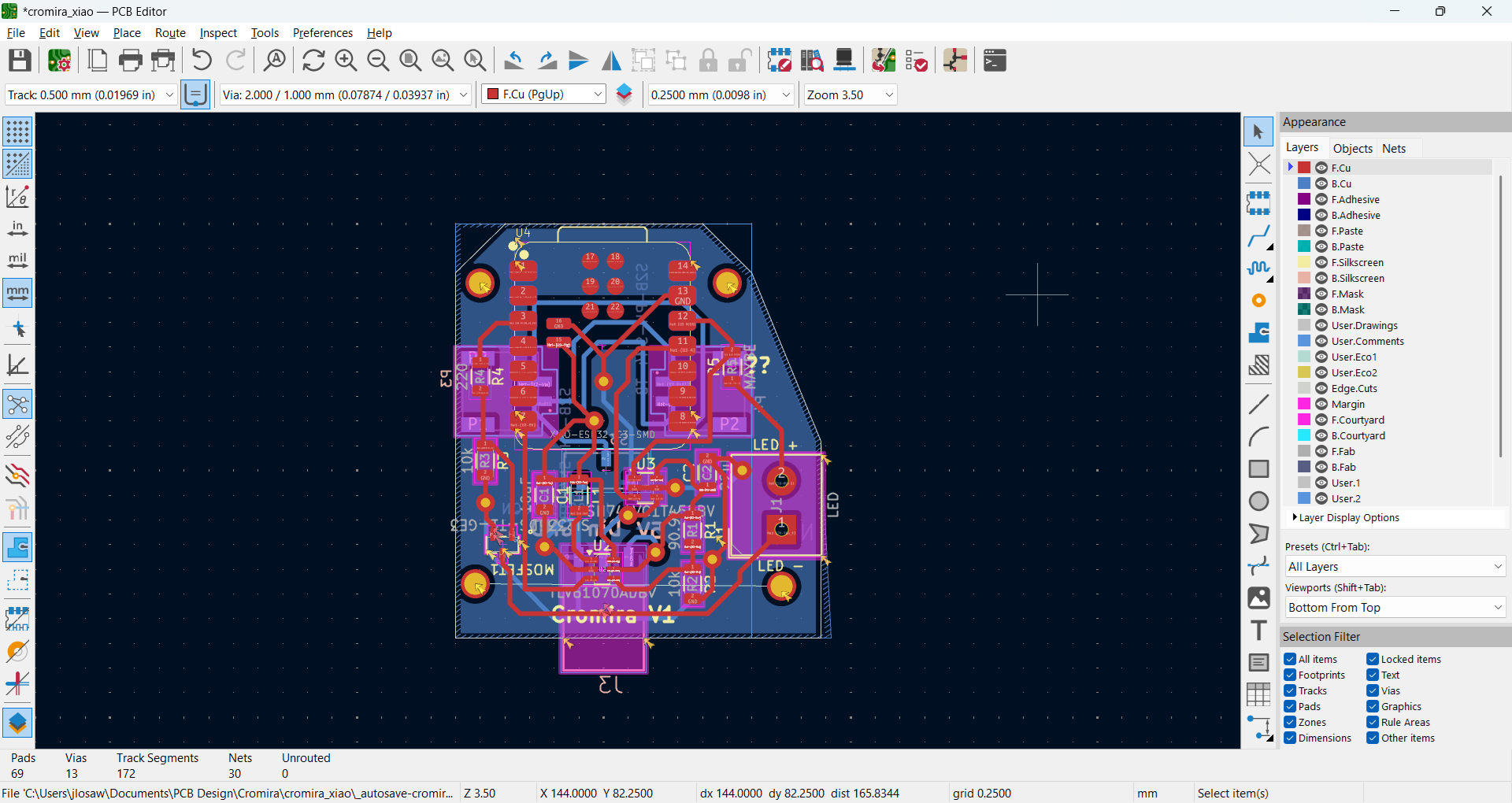
Task: Toggle Edge.Cuts layer visibility
Action: coord(1321,388)
